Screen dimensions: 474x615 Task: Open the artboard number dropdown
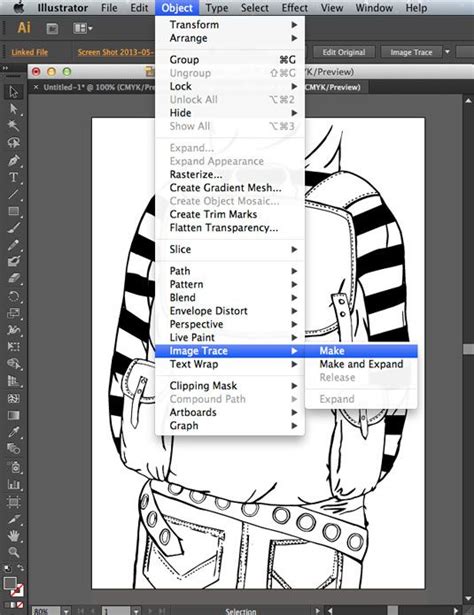tap(136, 611)
